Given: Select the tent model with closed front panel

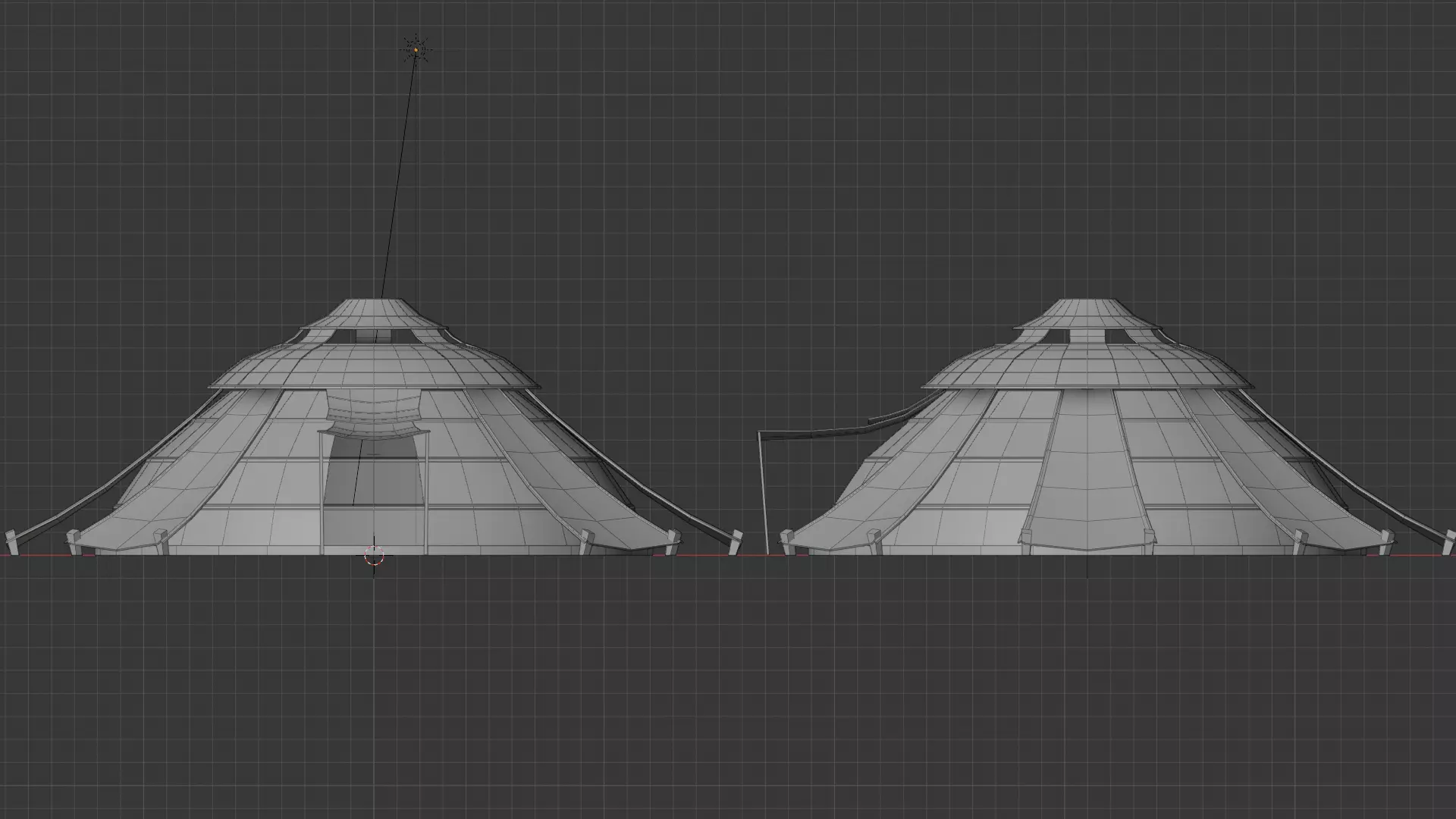Looking at the screenshot, I should click(1107, 427).
